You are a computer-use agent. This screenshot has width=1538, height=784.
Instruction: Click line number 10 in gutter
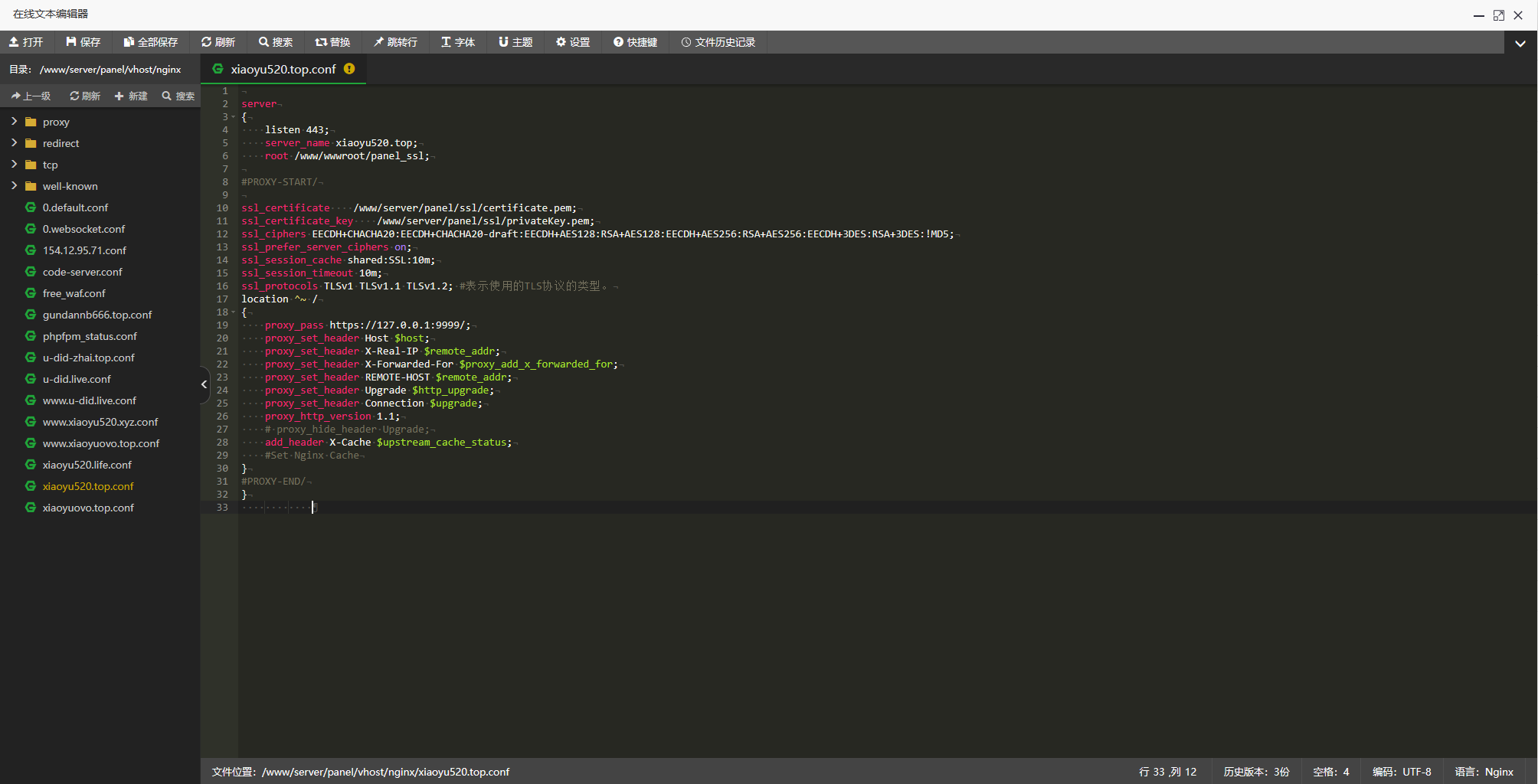coord(222,208)
